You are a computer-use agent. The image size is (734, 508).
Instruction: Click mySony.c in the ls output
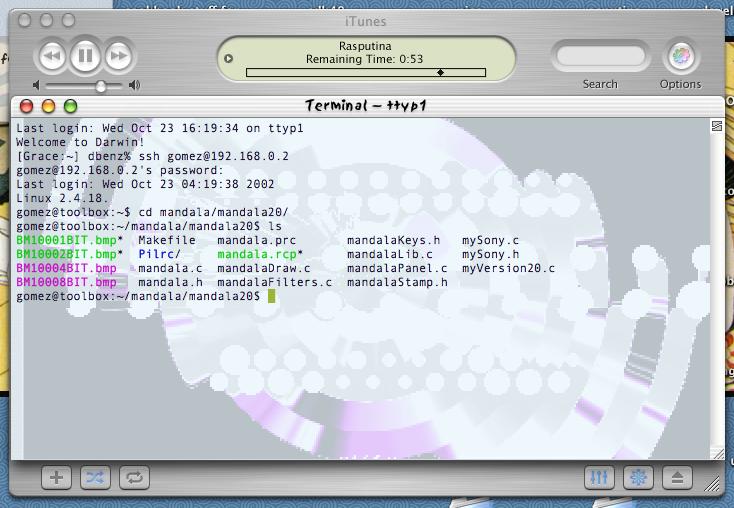coord(490,240)
